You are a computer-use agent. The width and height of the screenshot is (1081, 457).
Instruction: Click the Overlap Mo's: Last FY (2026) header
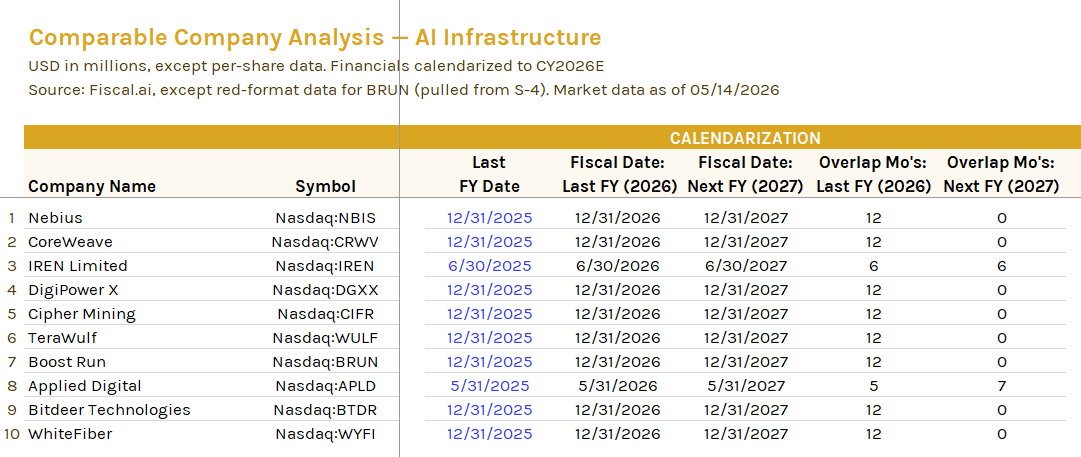click(873, 174)
